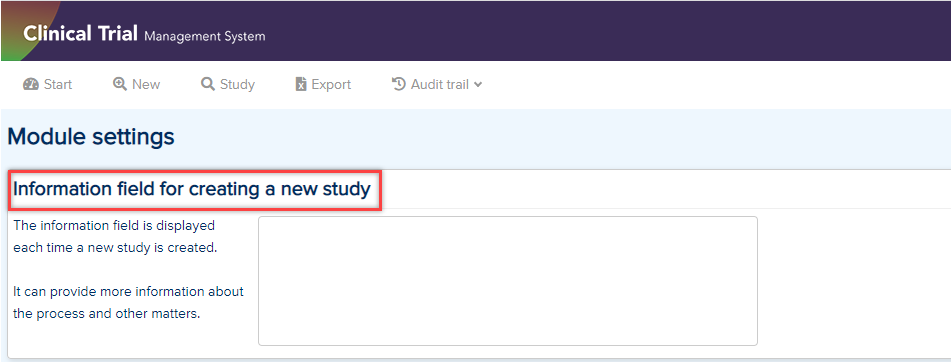
Task: Click the Study search magnifier icon
Action: click(208, 84)
